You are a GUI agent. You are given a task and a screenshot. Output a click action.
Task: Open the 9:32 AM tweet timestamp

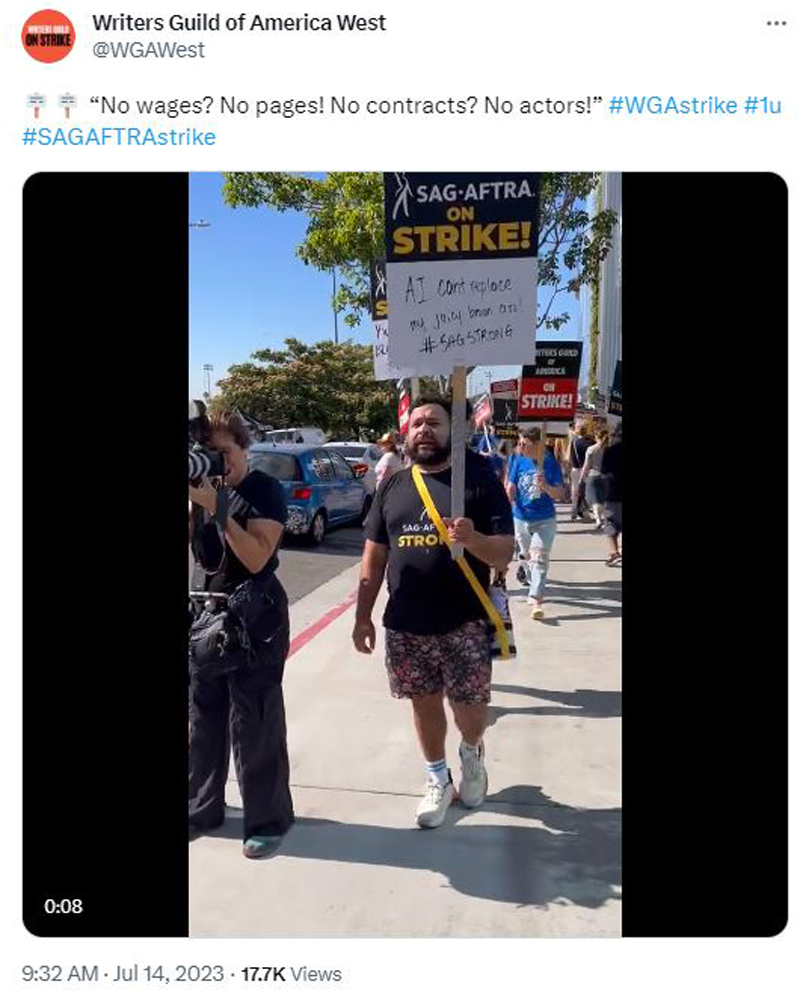[x=60, y=974]
